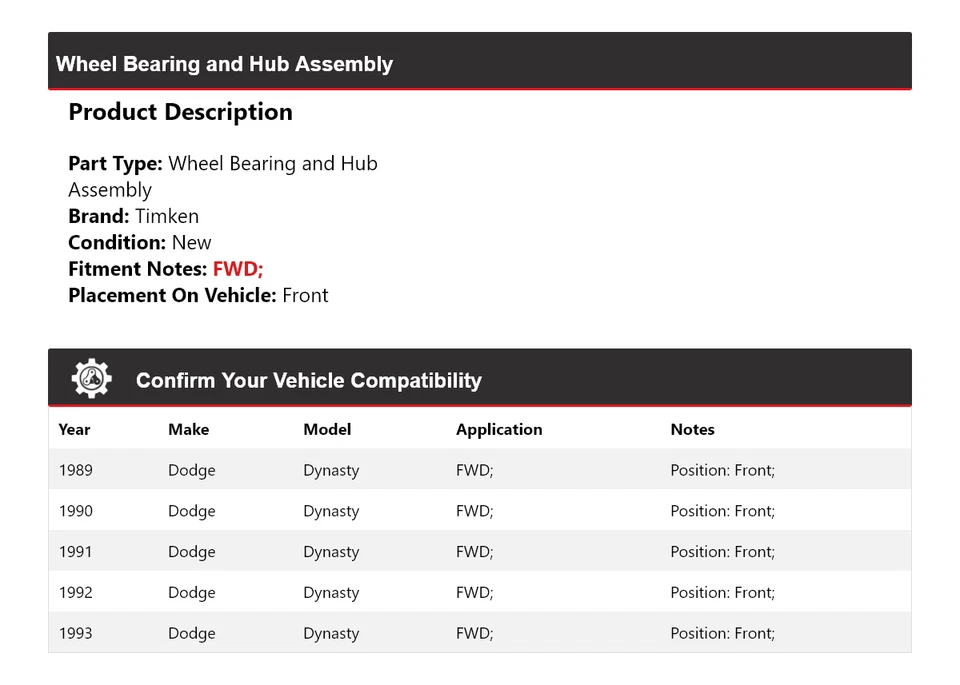This screenshot has width=960, height=685.
Task: Click the Application column header
Action: coord(499,429)
